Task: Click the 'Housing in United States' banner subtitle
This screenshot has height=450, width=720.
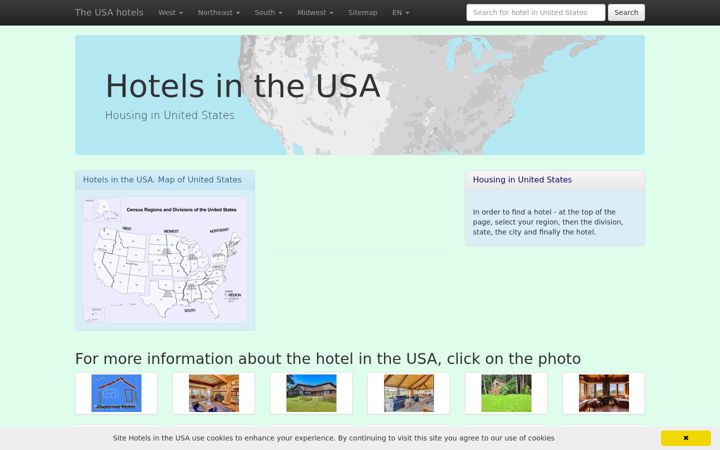Action: tap(169, 115)
